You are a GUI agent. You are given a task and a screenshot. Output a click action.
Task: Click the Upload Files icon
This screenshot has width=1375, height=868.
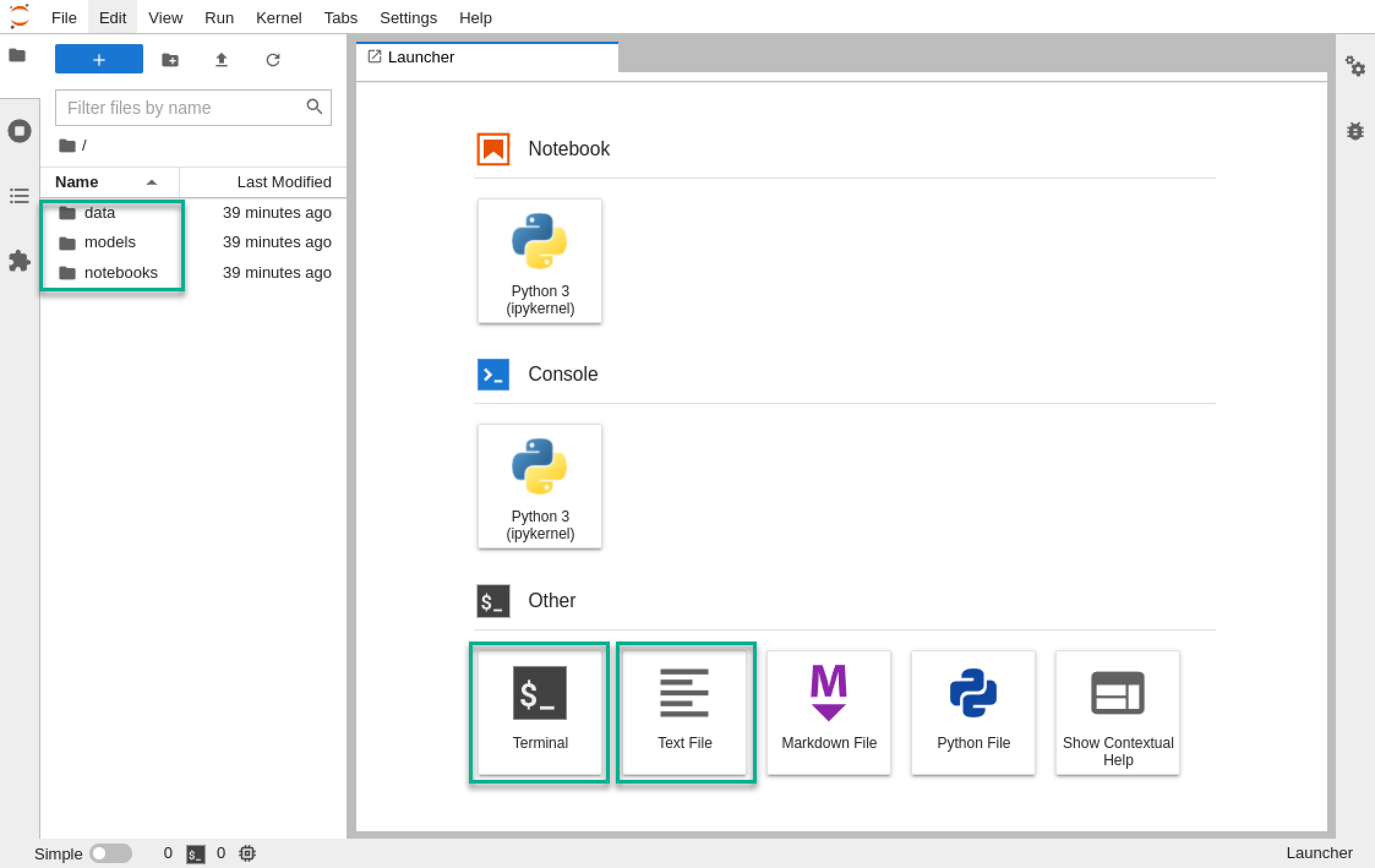222,59
